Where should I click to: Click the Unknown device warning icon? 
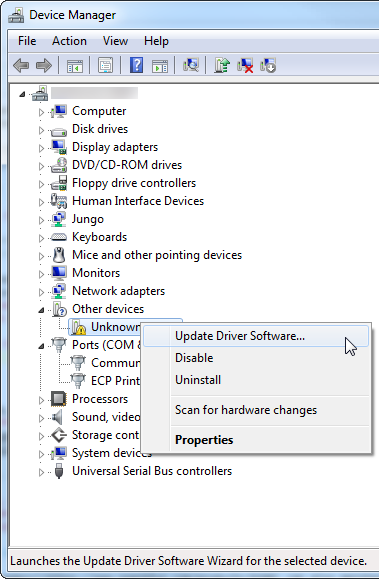(78, 327)
